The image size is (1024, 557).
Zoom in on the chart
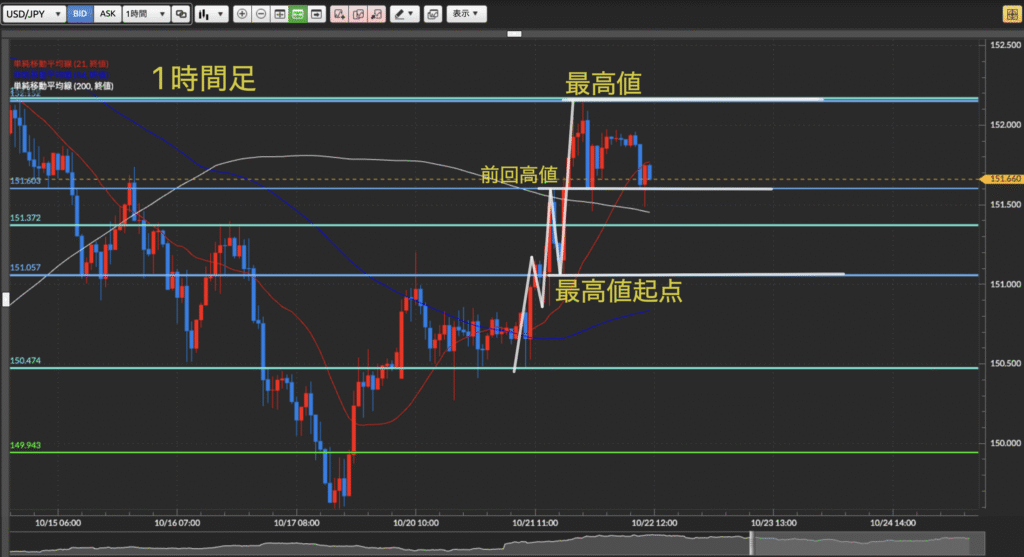coord(243,15)
